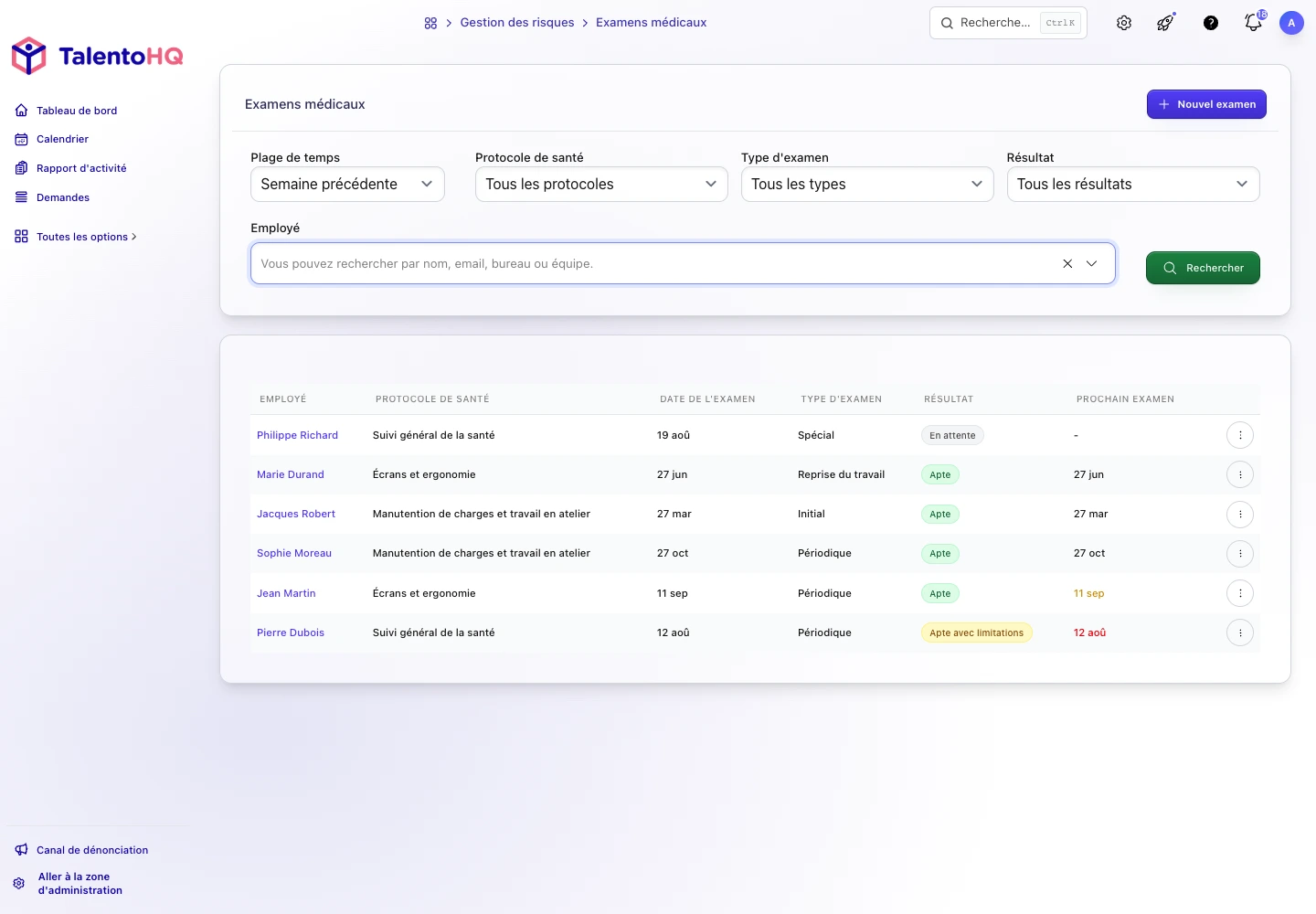Open Jean Martin employee link
The image size is (1316, 914).
click(x=286, y=593)
